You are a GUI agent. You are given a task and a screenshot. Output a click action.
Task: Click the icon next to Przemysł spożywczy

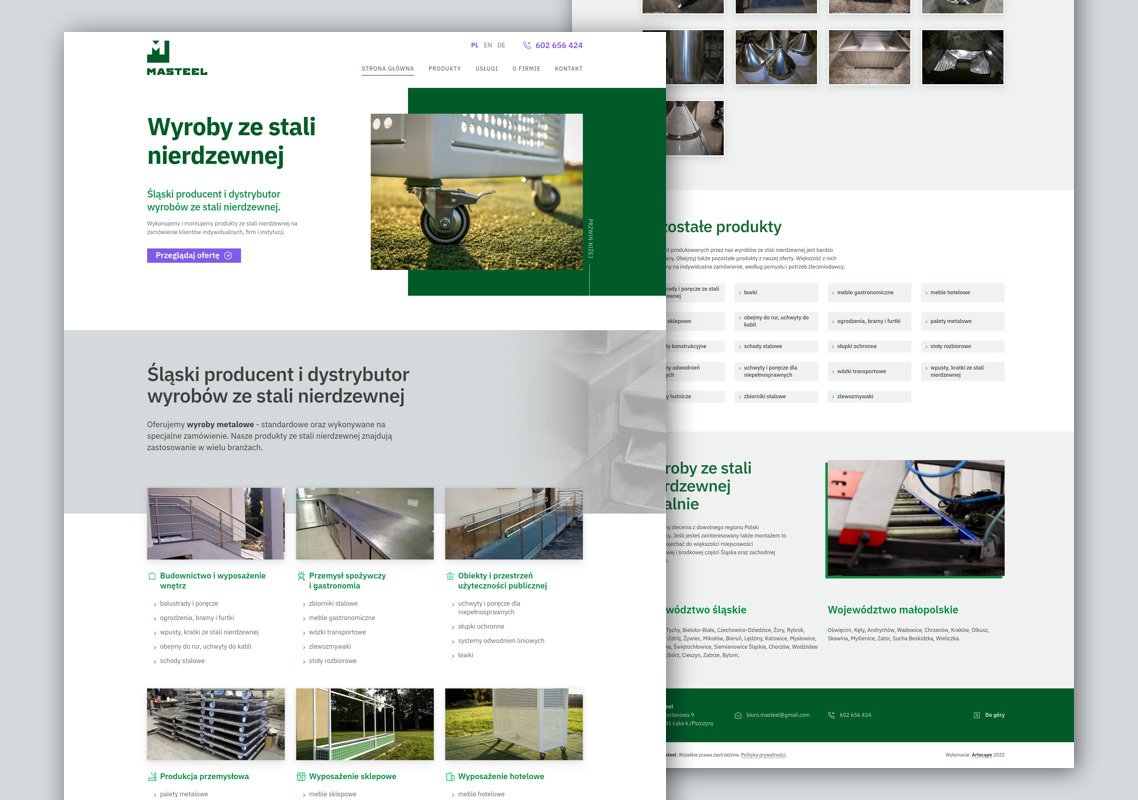click(301, 576)
